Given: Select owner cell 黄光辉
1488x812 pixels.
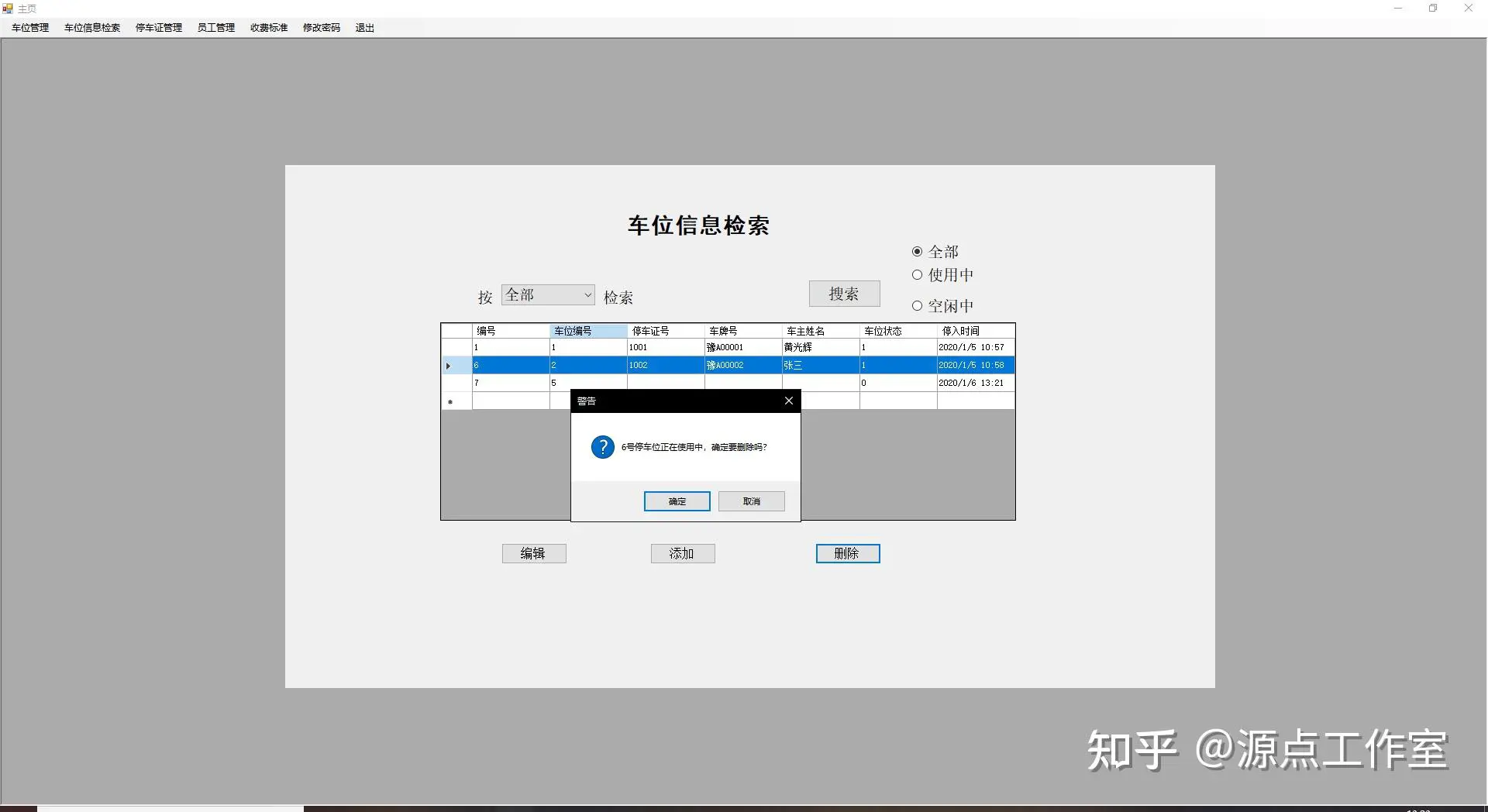Looking at the screenshot, I should point(821,348).
